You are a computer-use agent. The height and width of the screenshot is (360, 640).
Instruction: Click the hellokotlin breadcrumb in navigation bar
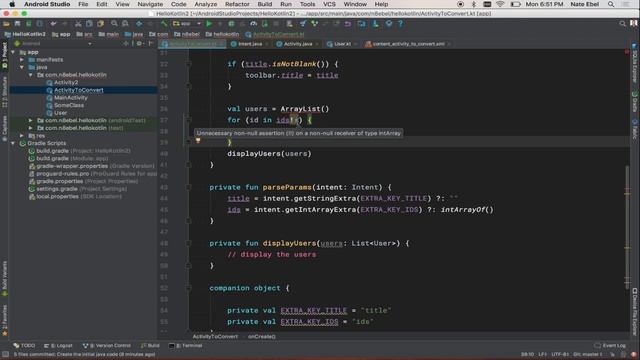click(x=222, y=34)
